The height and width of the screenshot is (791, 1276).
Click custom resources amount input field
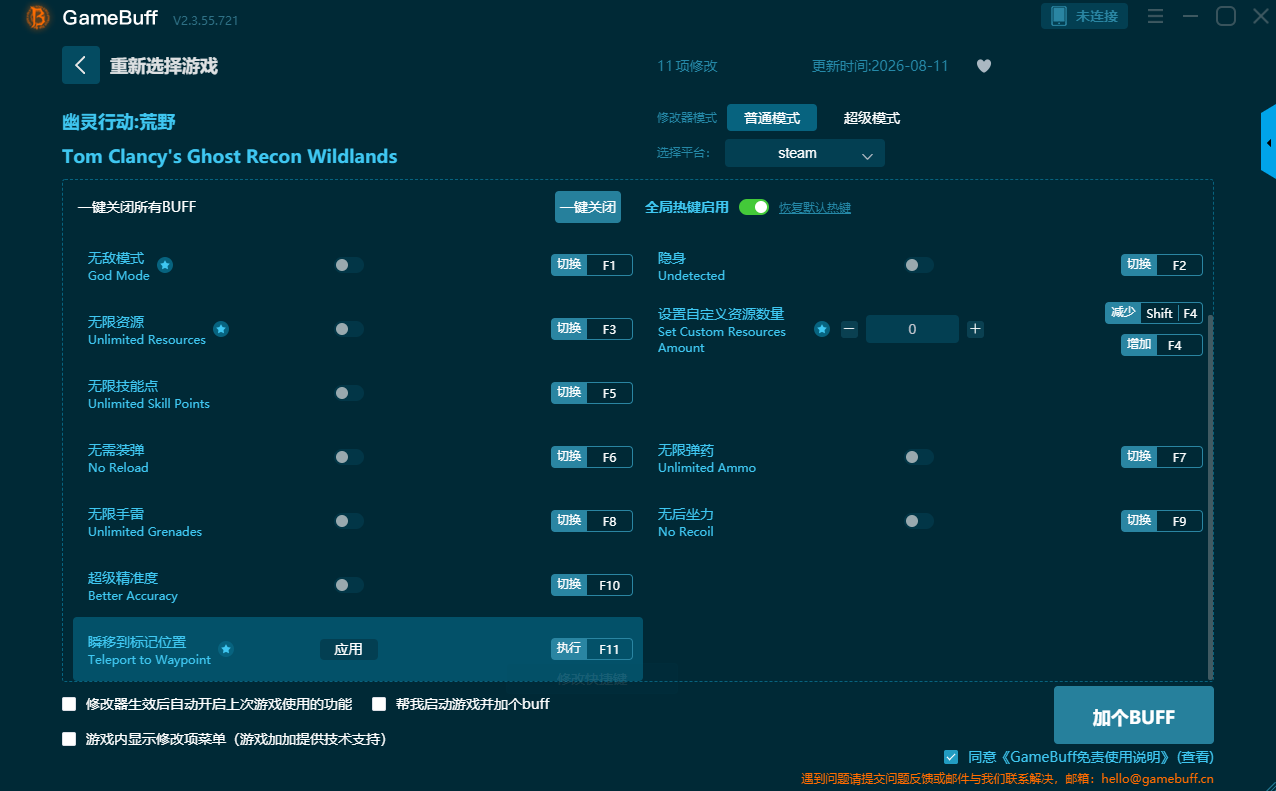pyautogui.click(x=912, y=329)
